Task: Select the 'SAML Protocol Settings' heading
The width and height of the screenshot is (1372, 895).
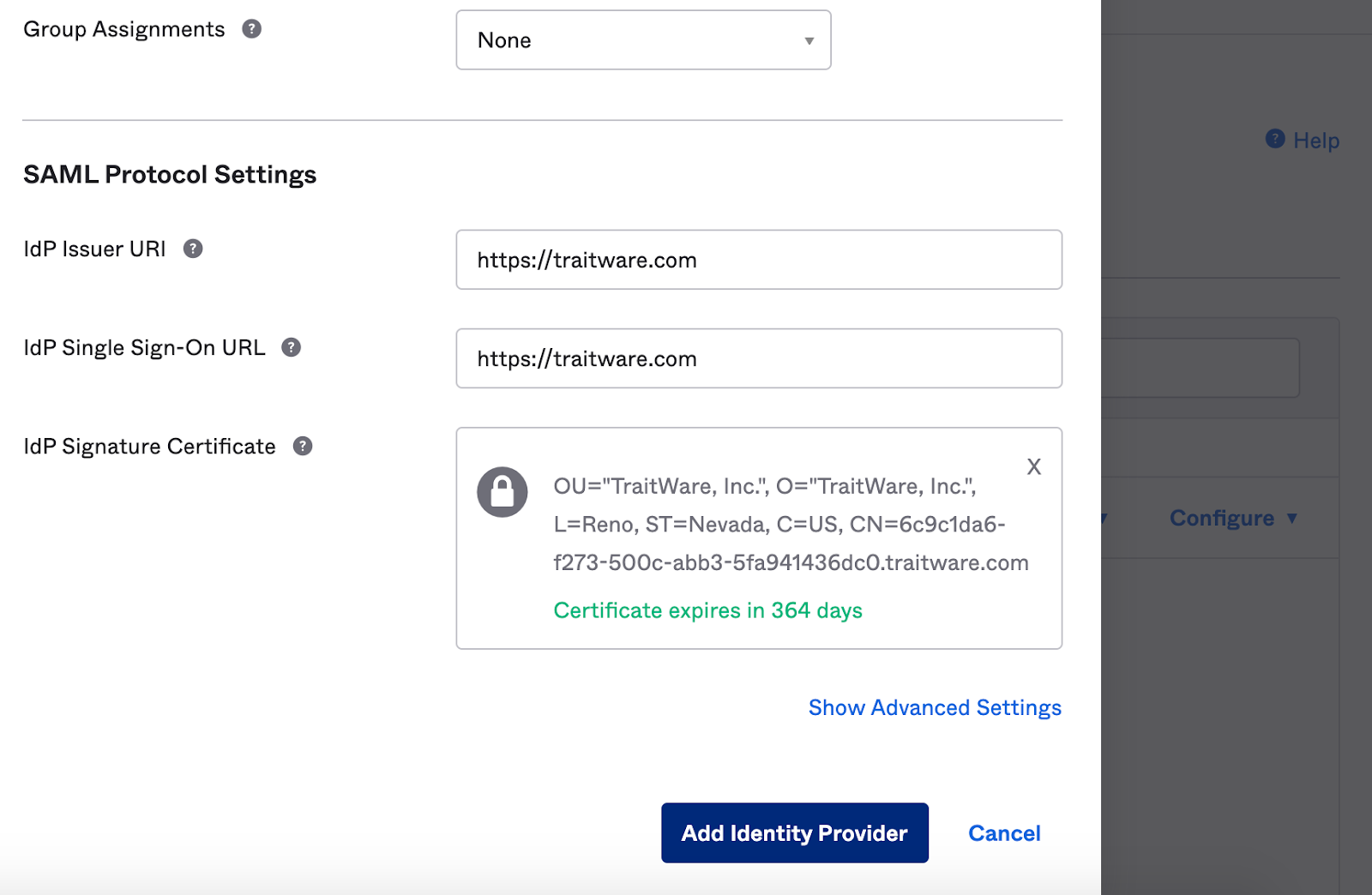Action: 170,175
